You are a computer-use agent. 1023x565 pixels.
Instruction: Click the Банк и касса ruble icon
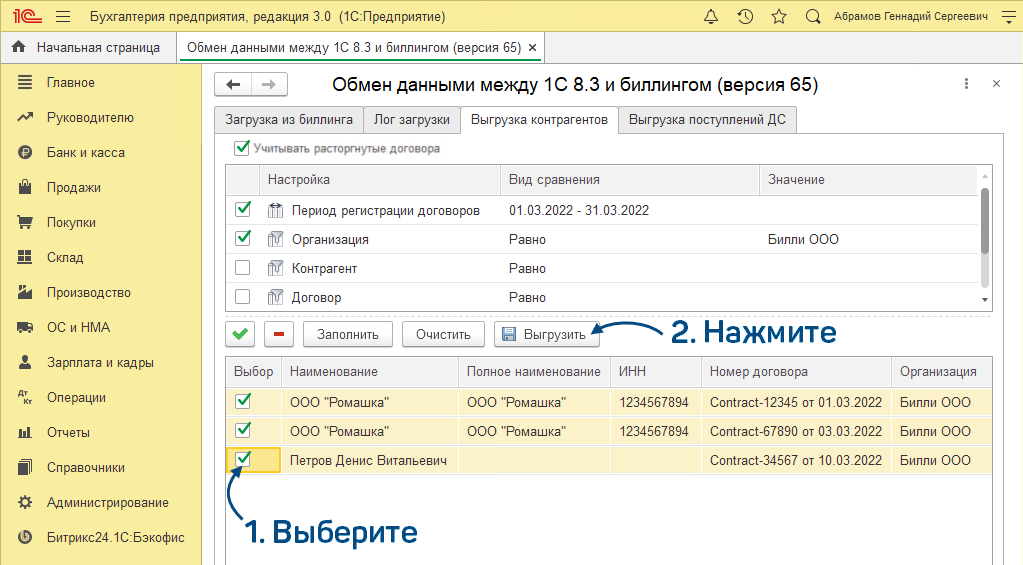(x=25, y=153)
